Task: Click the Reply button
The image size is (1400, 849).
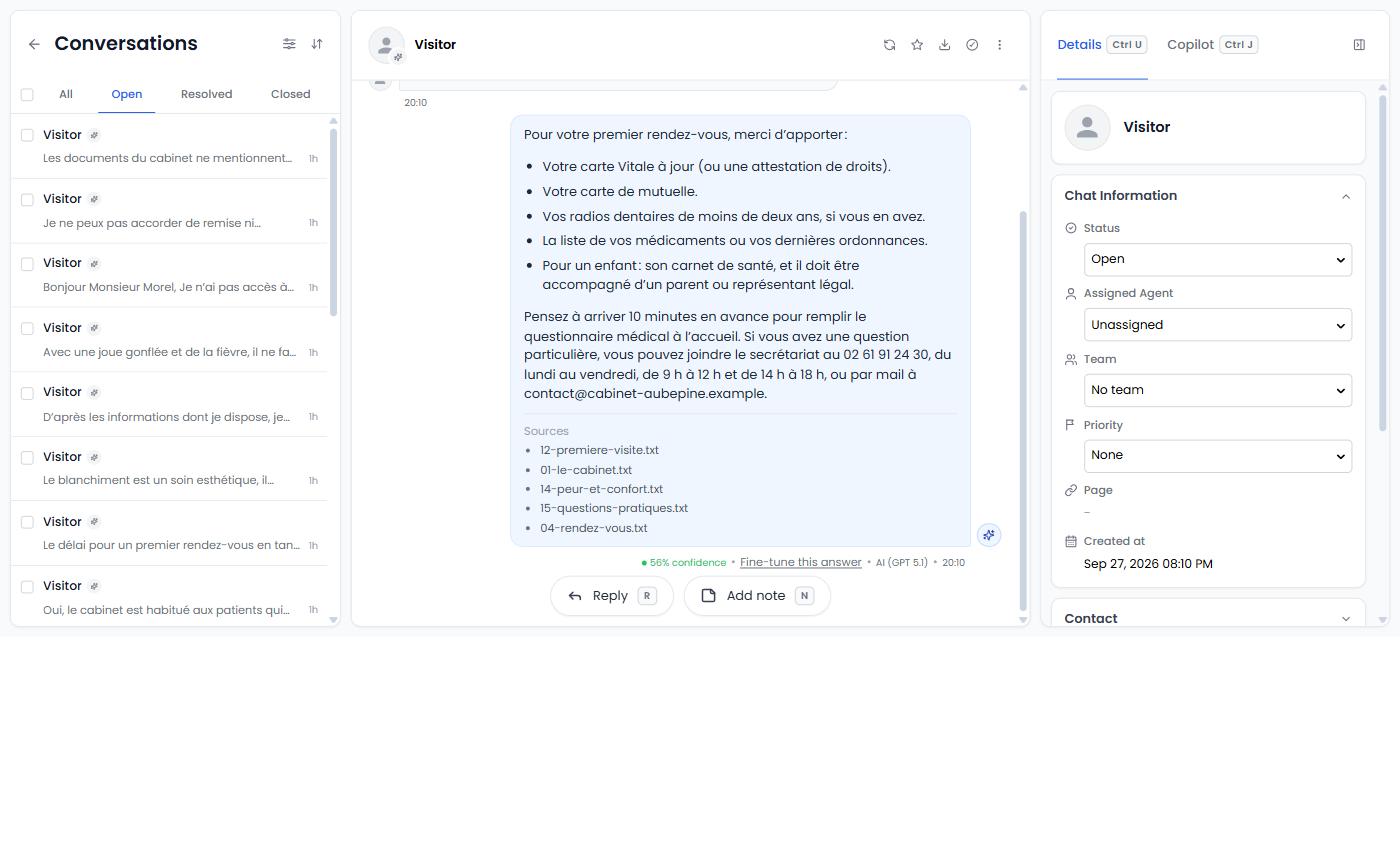Action: (612, 596)
